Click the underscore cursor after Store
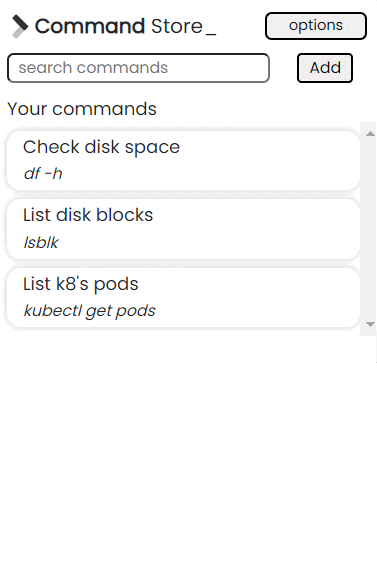Screen dimensions: 377x568 [x=210, y=35]
